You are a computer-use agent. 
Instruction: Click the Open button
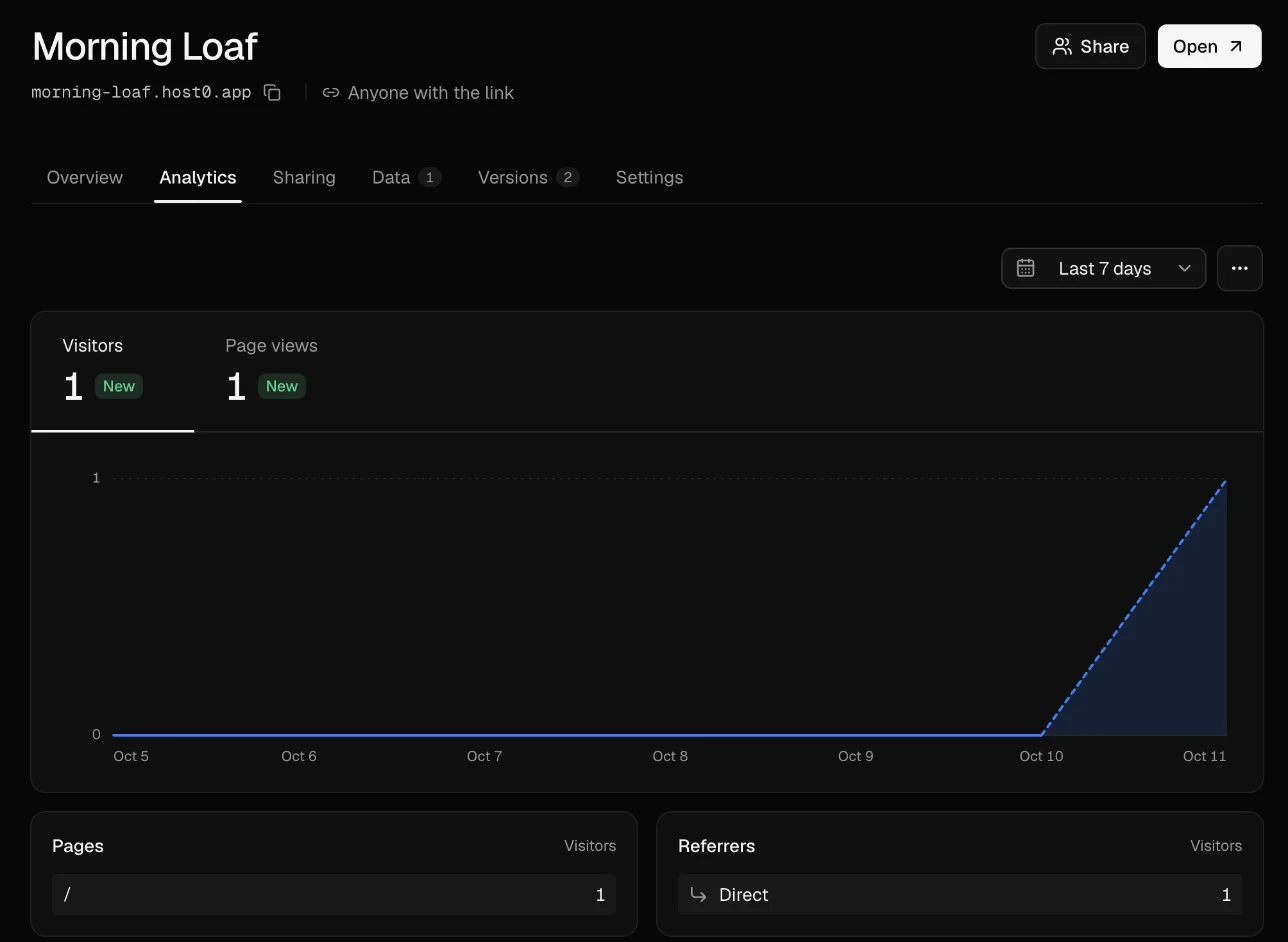pos(1210,46)
